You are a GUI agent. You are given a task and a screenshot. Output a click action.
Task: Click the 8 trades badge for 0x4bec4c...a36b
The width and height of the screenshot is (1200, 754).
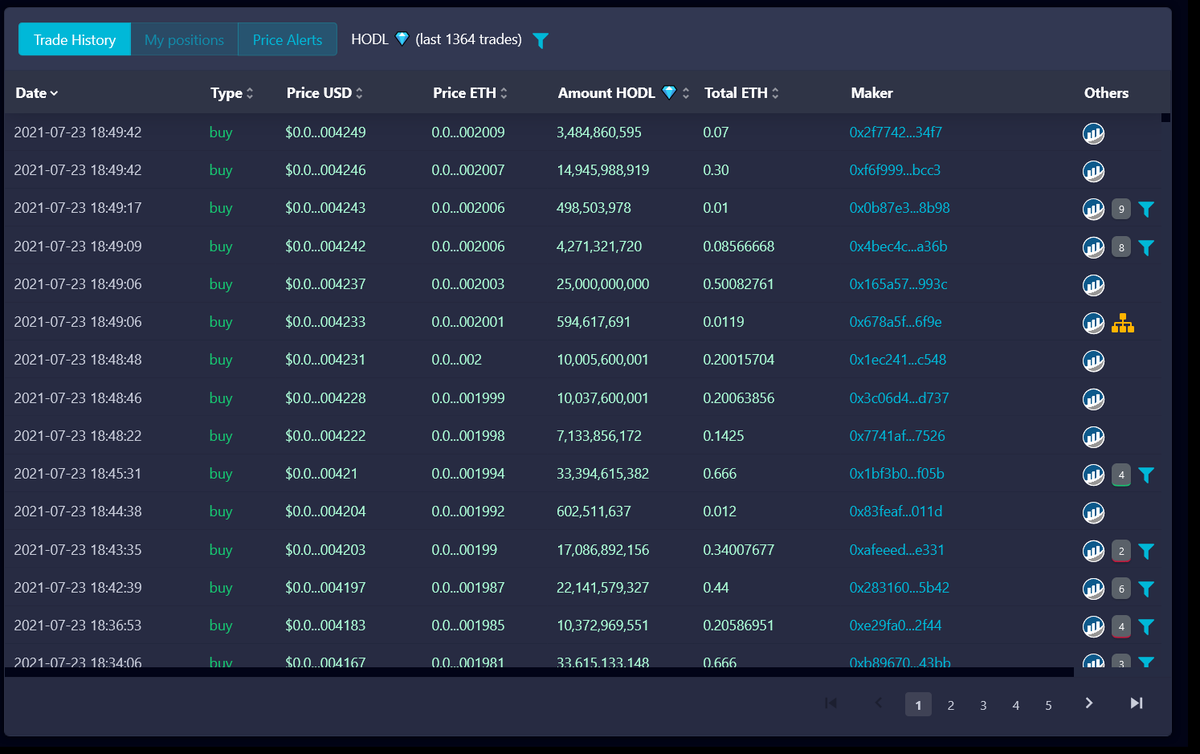[x=1121, y=247]
